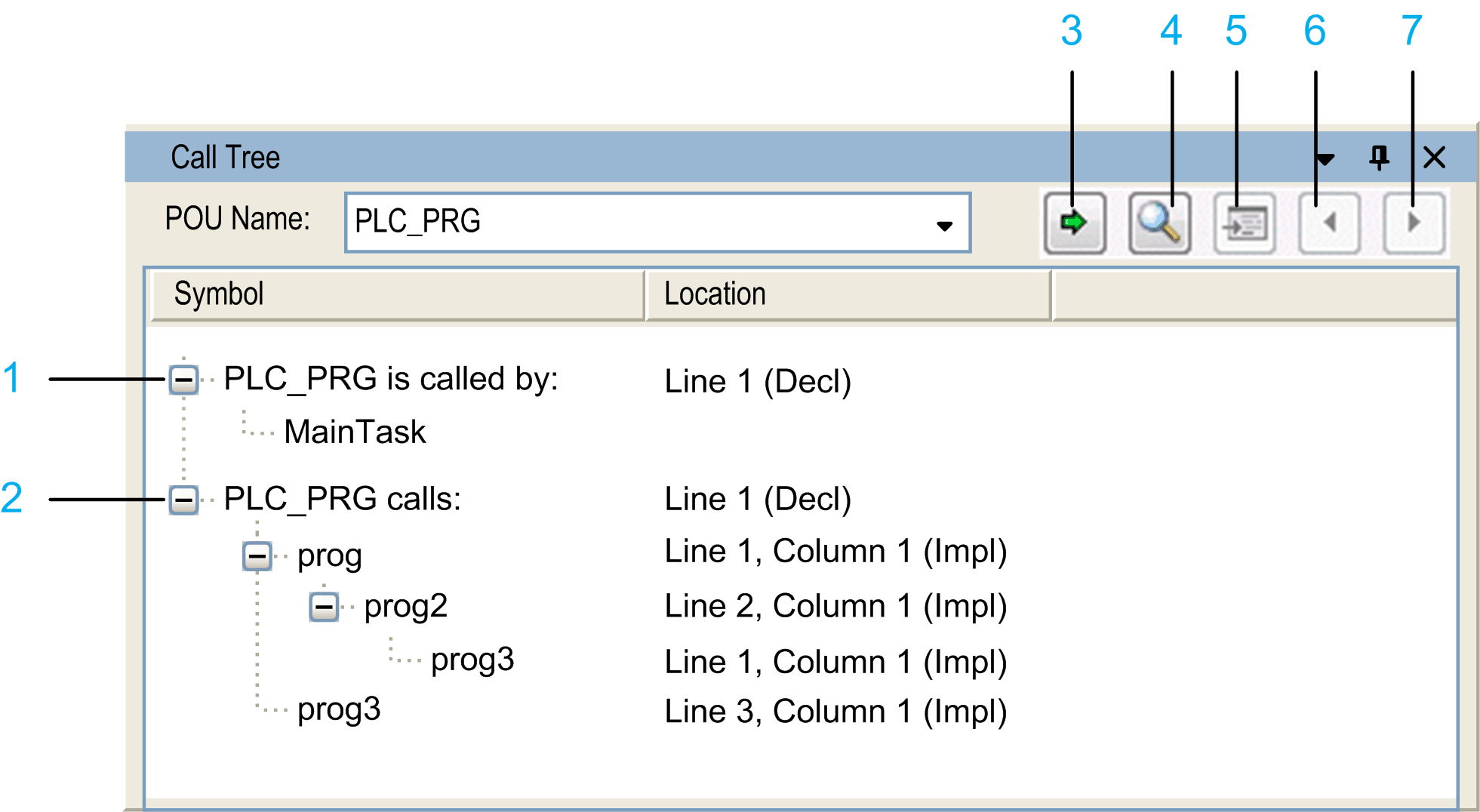1480x812 pixels.
Task: Collapse the 'PLC_PRG is called by' branch
Action: click(183, 381)
